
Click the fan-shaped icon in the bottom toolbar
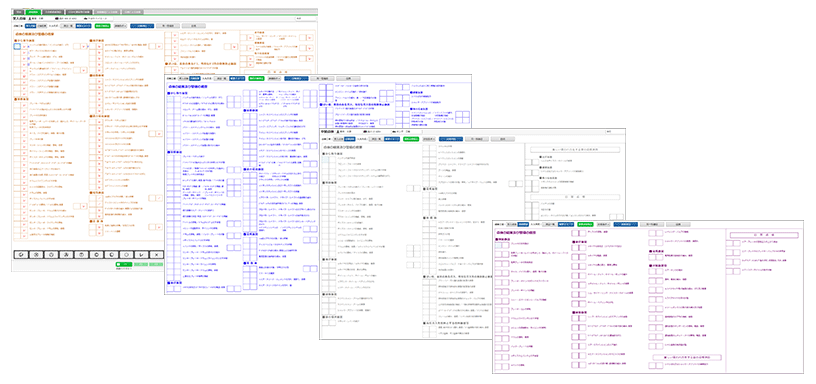coord(66,254)
